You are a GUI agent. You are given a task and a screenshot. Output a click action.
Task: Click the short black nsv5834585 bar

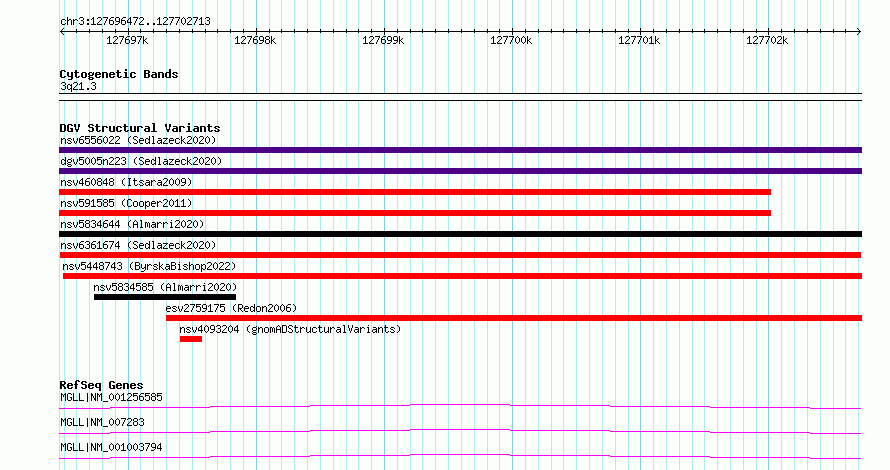[x=165, y=297]
